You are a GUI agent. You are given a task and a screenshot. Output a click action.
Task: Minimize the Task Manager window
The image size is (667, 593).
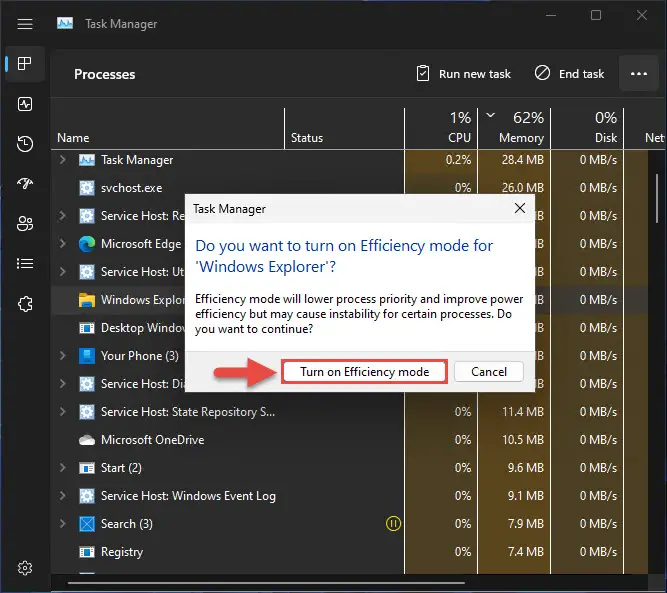[551, 16]
